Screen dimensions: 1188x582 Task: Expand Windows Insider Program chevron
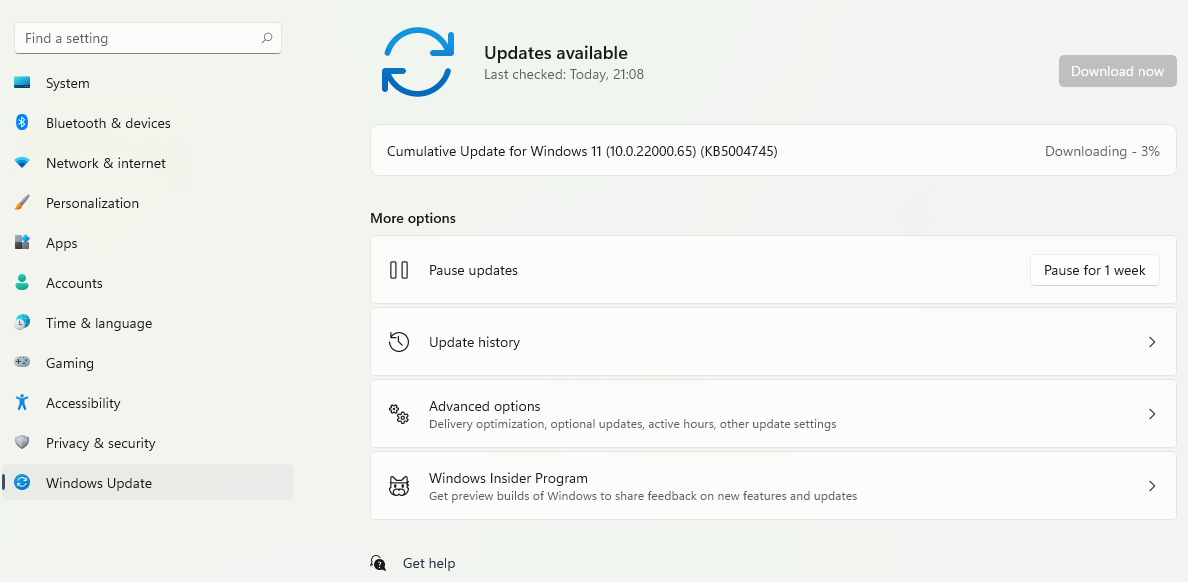click(x=1152, y=486)
